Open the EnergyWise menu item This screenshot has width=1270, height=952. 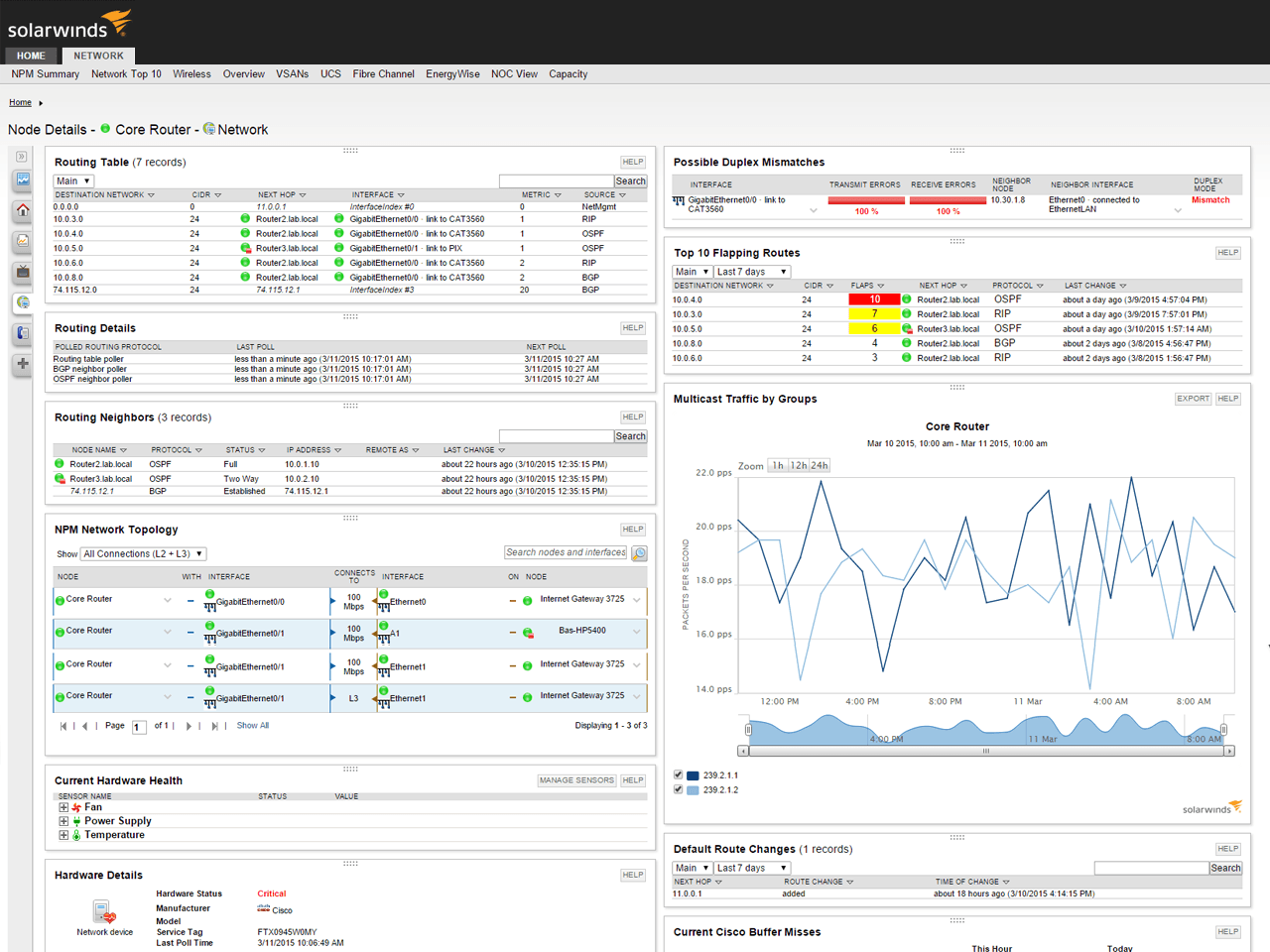[452, 74]
